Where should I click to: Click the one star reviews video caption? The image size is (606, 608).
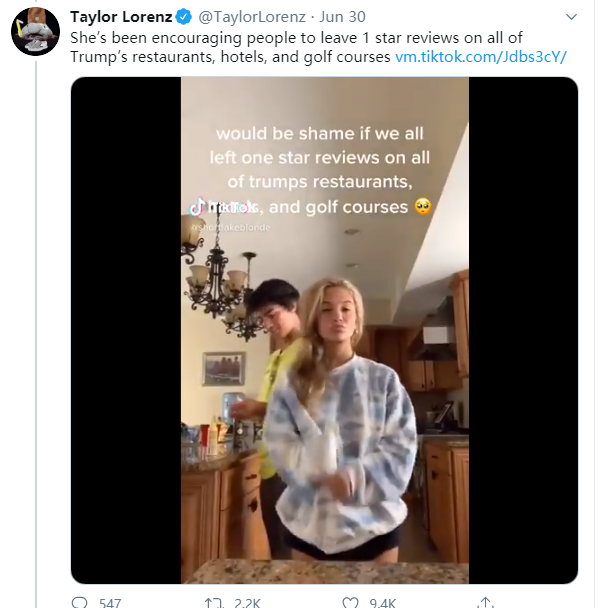point(324,170)
